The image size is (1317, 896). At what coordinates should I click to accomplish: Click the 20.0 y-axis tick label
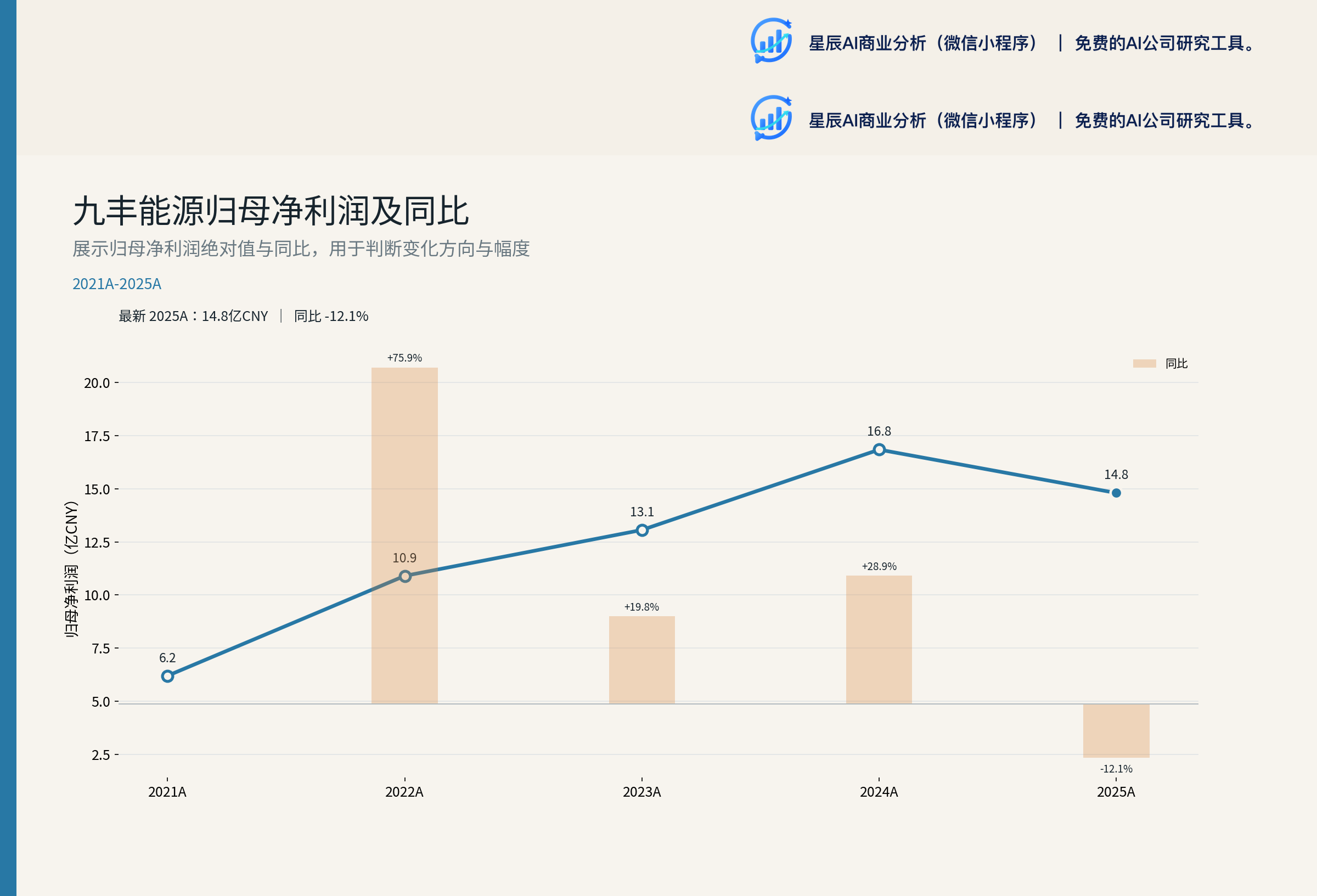[97, 383]
